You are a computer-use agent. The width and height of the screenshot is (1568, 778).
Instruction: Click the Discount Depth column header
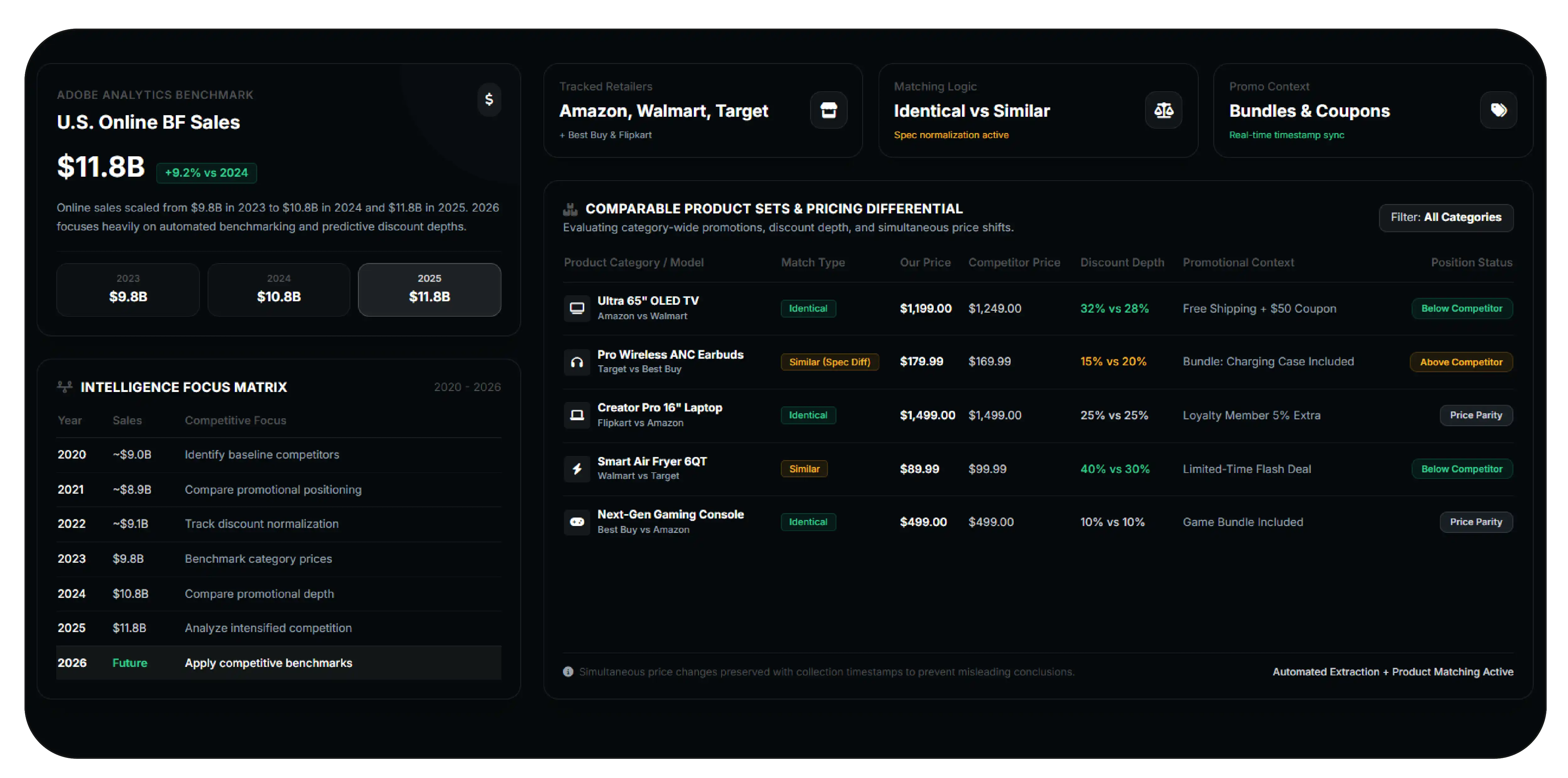[1122, 262]
